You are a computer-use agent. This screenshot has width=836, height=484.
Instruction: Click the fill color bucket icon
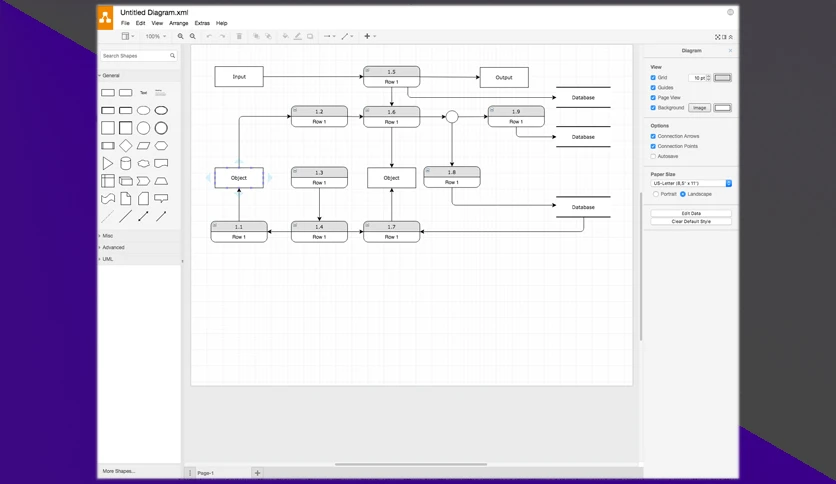[x=285, y=36]
